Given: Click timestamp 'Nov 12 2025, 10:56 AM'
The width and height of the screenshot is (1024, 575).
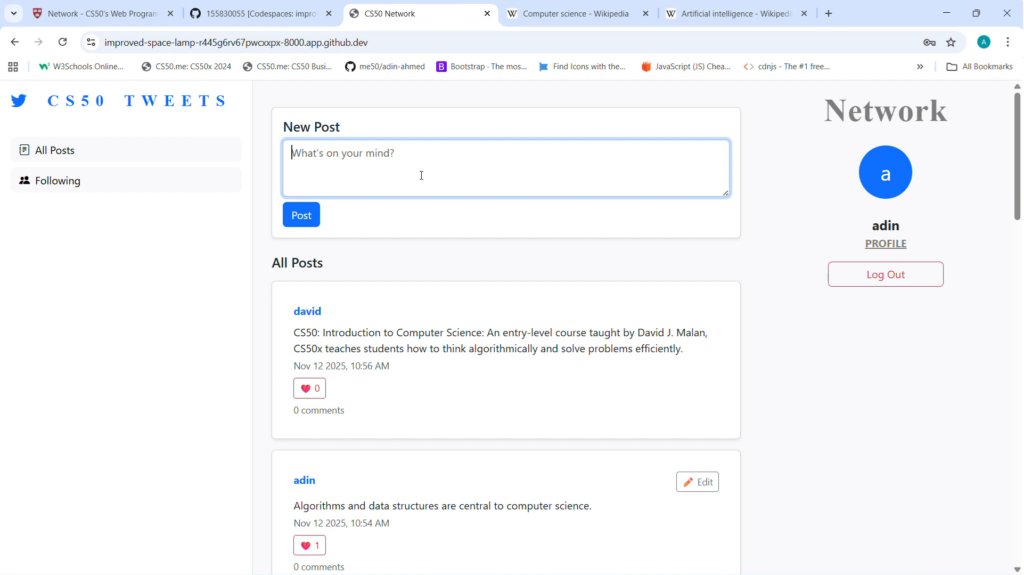Looking at the screenshot, I should 342,366.
